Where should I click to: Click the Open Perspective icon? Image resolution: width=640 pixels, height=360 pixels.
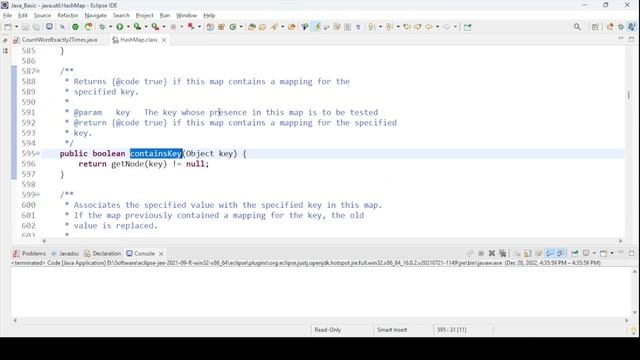[x=595, y=27]
